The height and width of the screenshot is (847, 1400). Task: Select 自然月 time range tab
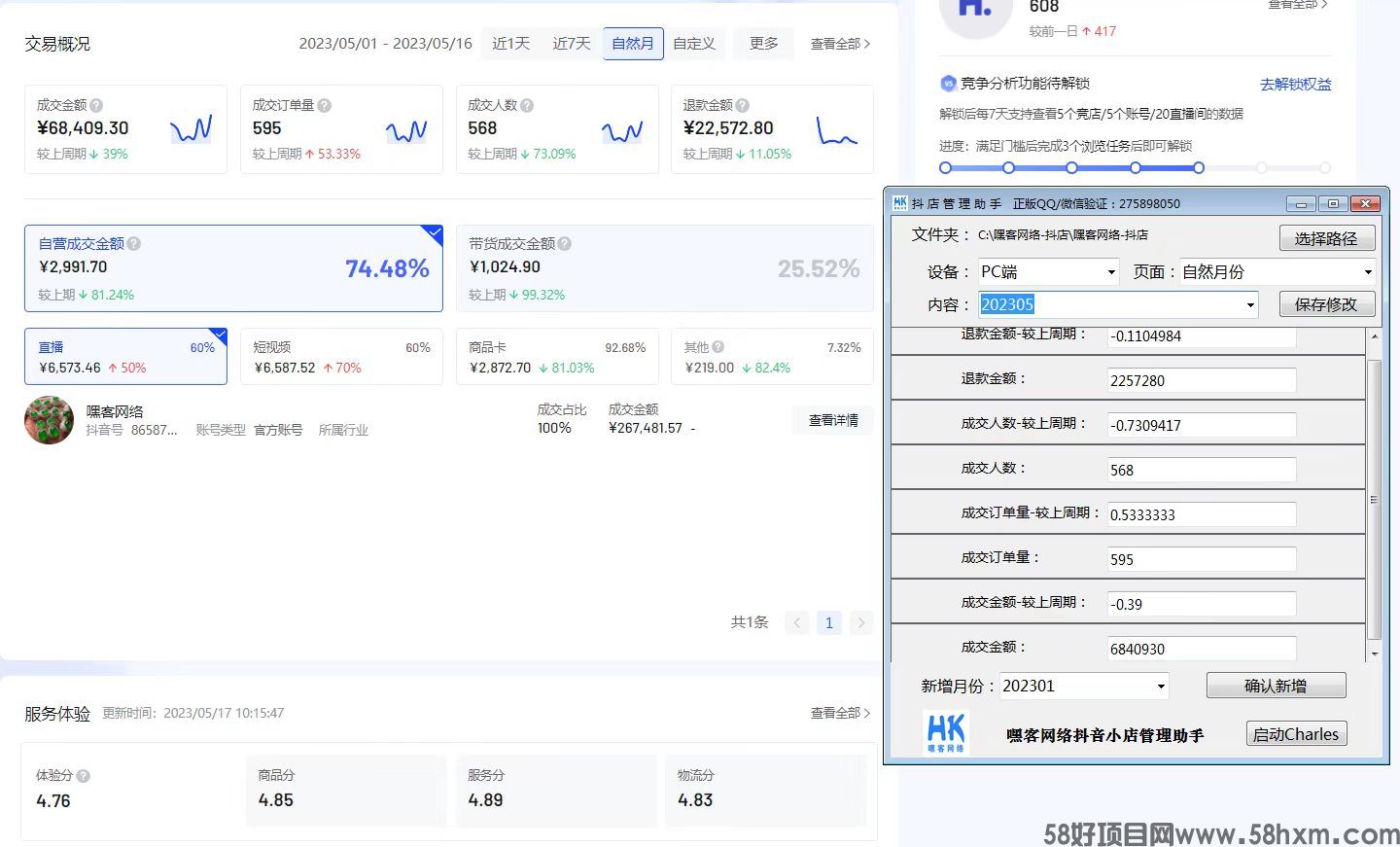(x=633, y=44)
